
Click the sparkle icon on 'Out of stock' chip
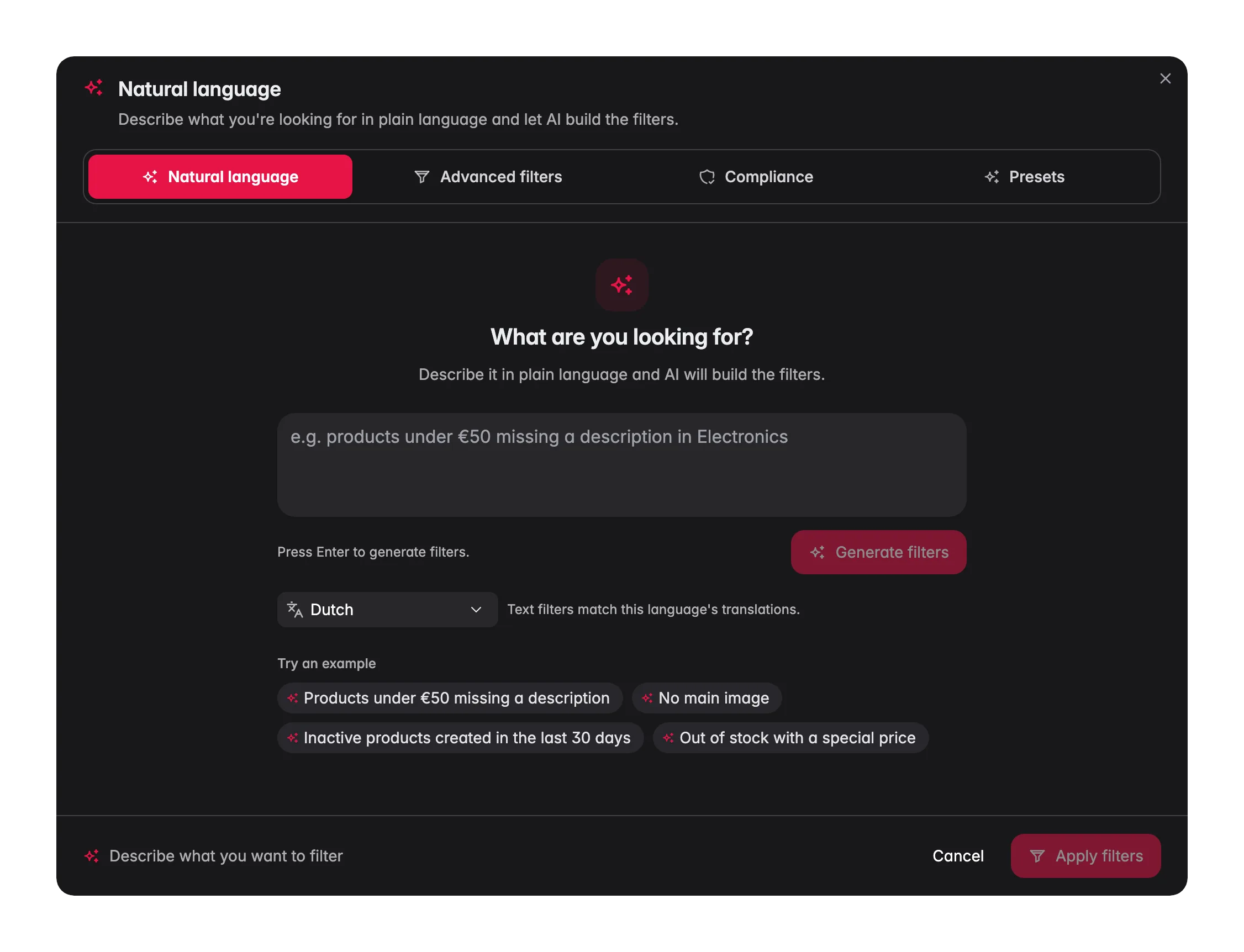(668, 738)
